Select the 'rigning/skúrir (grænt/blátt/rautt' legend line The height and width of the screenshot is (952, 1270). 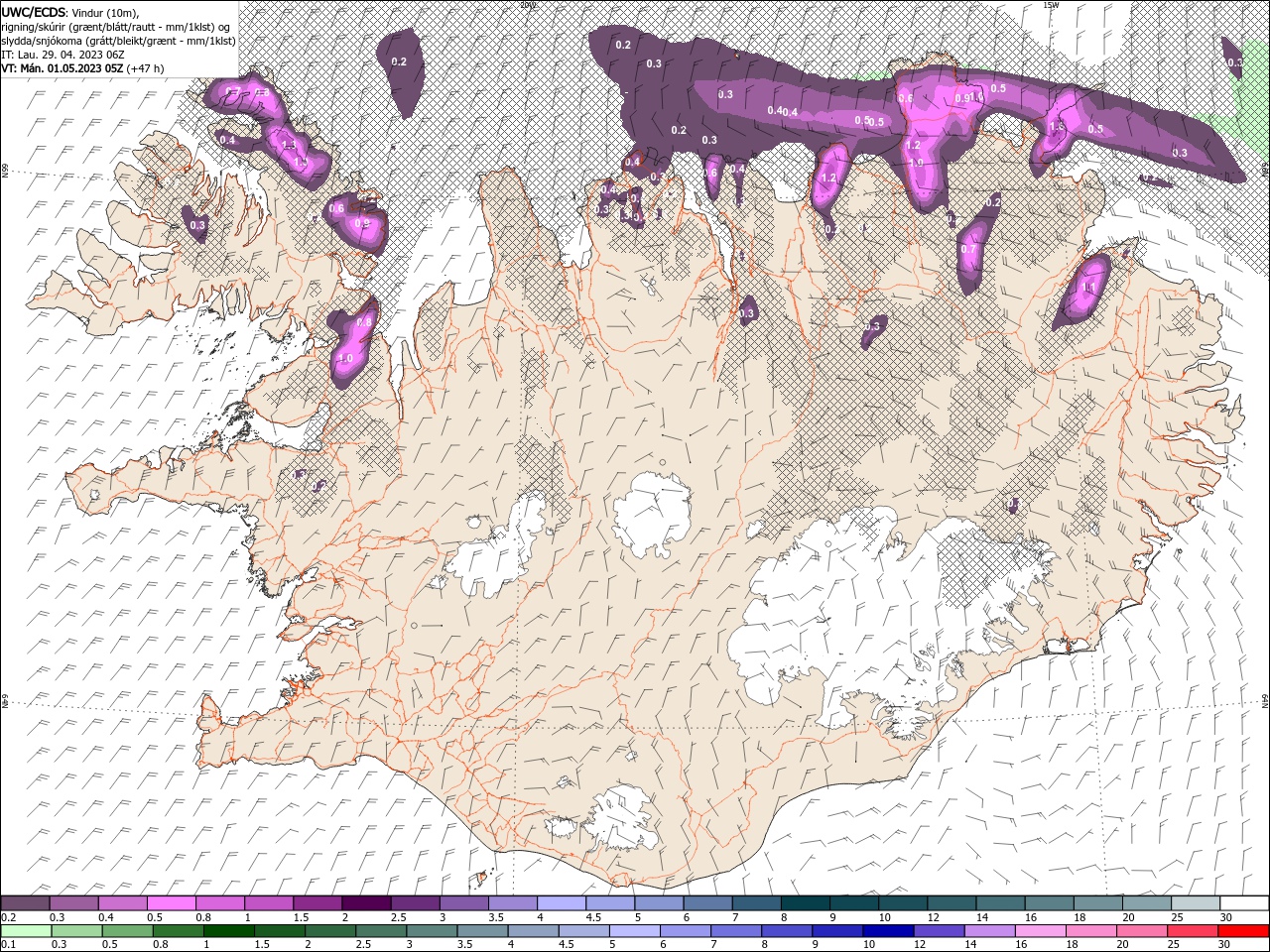(117, 26)
